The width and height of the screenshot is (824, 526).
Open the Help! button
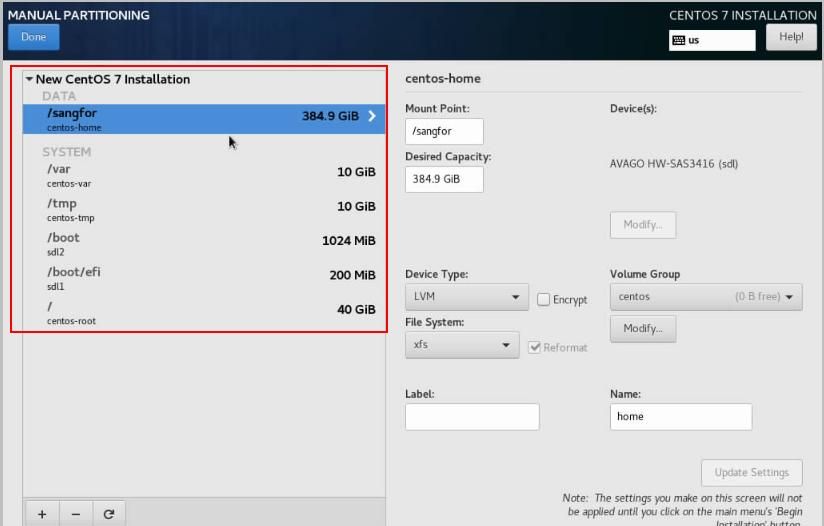point(791,37)
